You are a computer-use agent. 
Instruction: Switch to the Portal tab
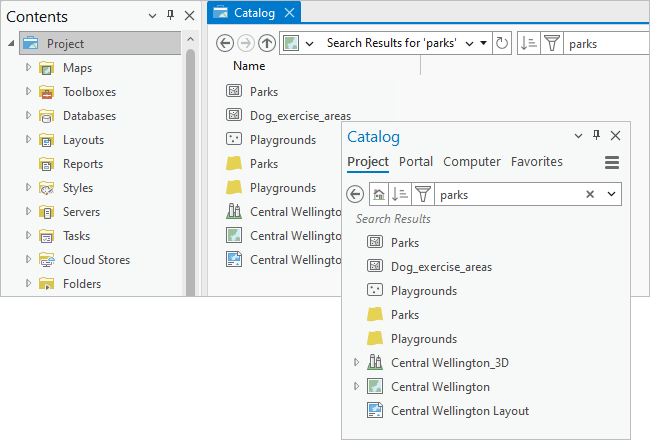point(416,162)
